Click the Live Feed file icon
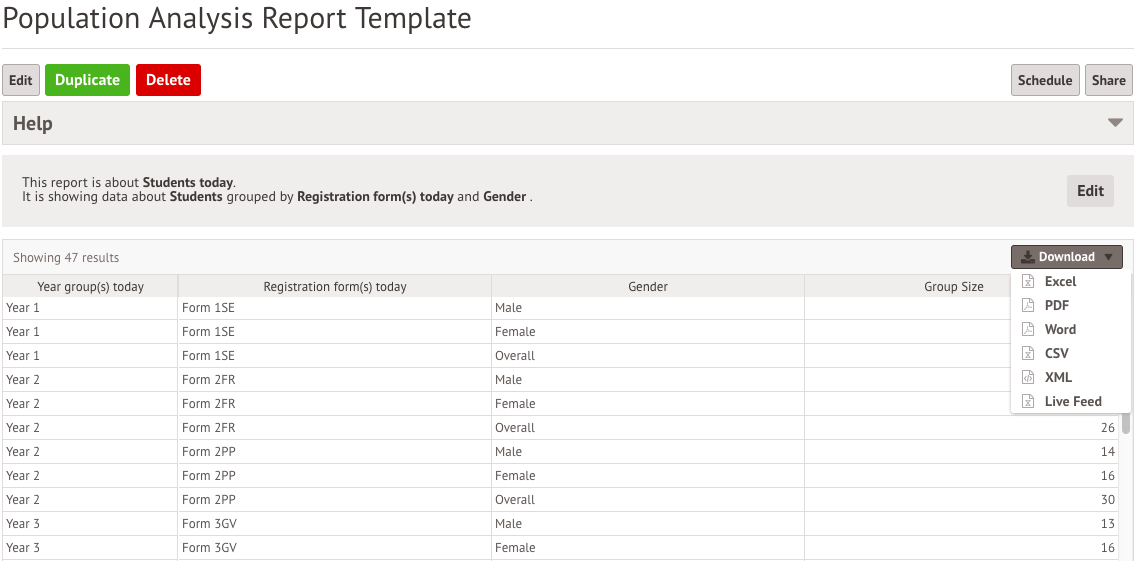The width and height of the screenshot is (1140, 561). [x=1028, y=401]
